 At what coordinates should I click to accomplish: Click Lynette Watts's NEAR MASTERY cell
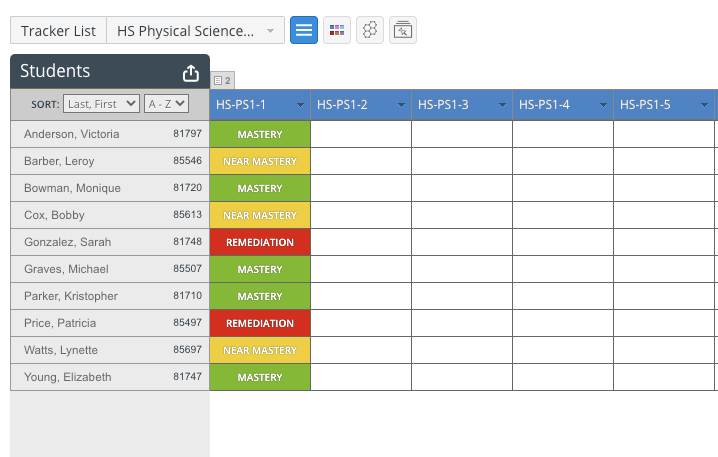(x=260, y=350)
